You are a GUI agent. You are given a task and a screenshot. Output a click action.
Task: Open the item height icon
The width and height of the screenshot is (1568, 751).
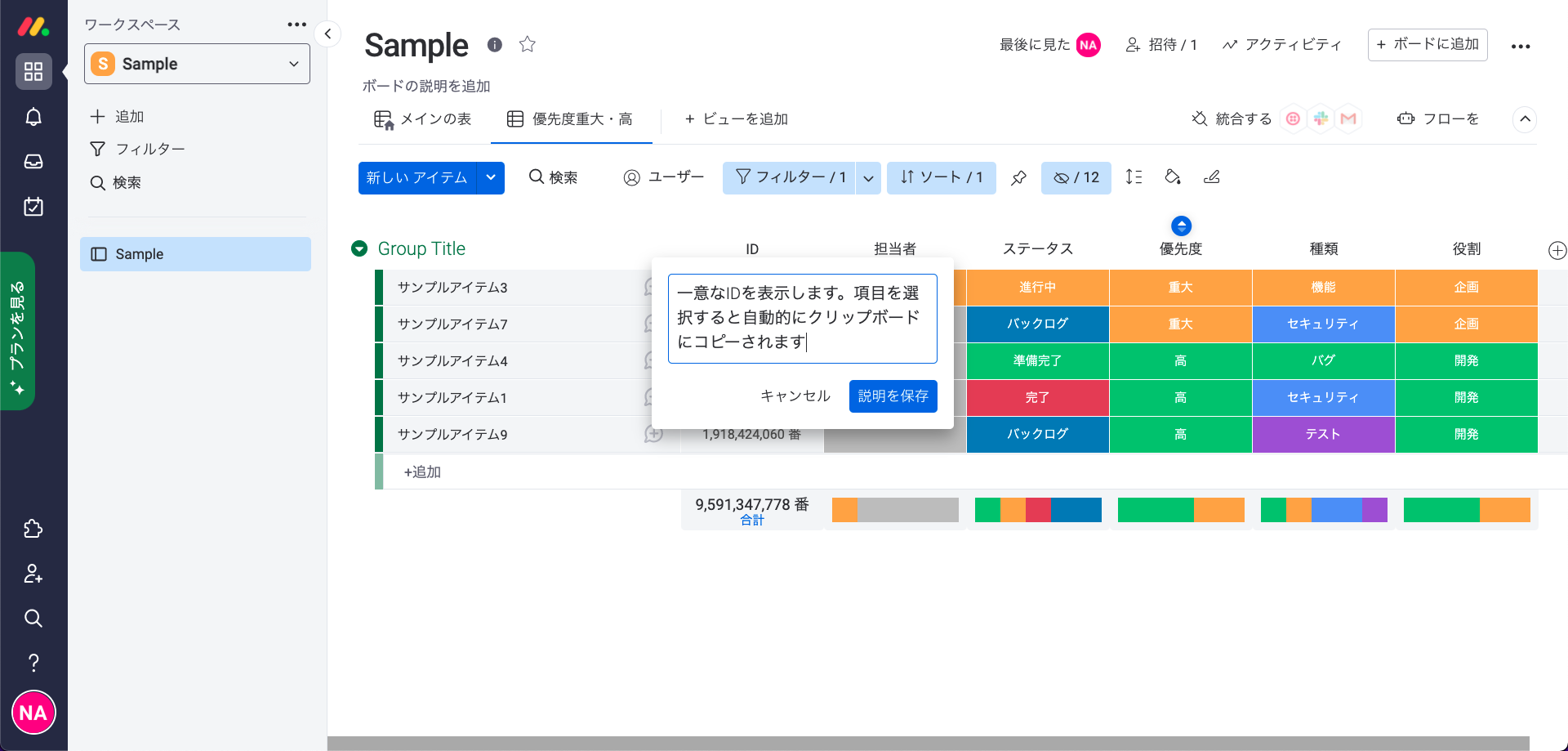[1134, 177]
